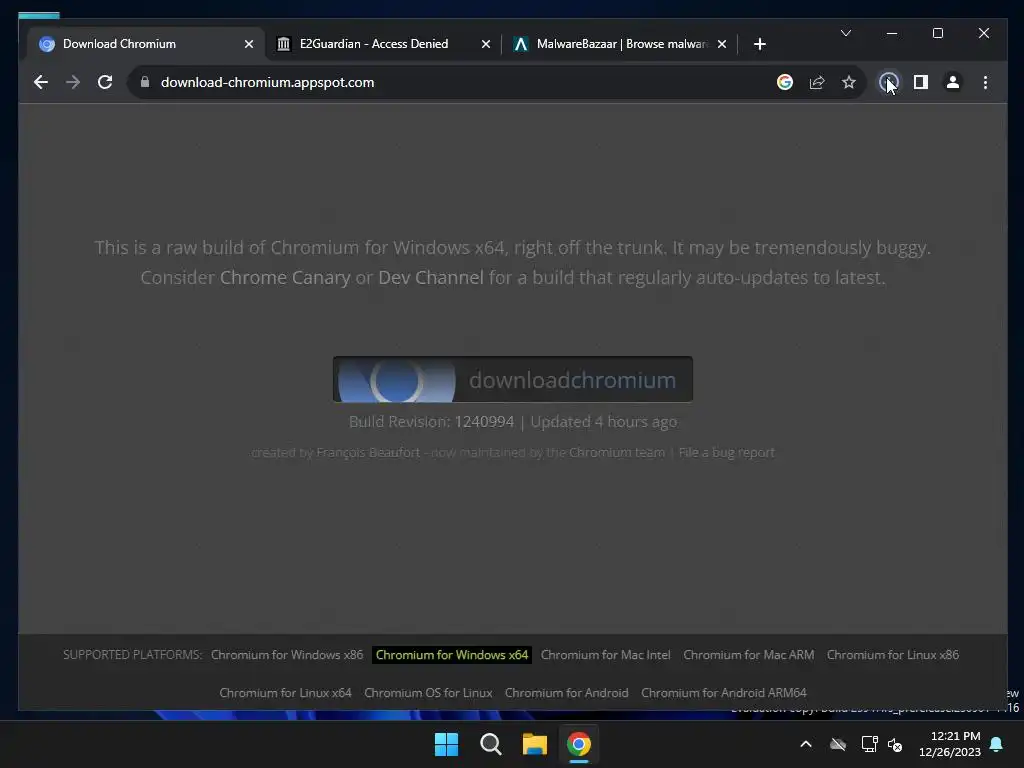Open the Google icon in the address bar
1024x768 pixels.
(785, 82)
